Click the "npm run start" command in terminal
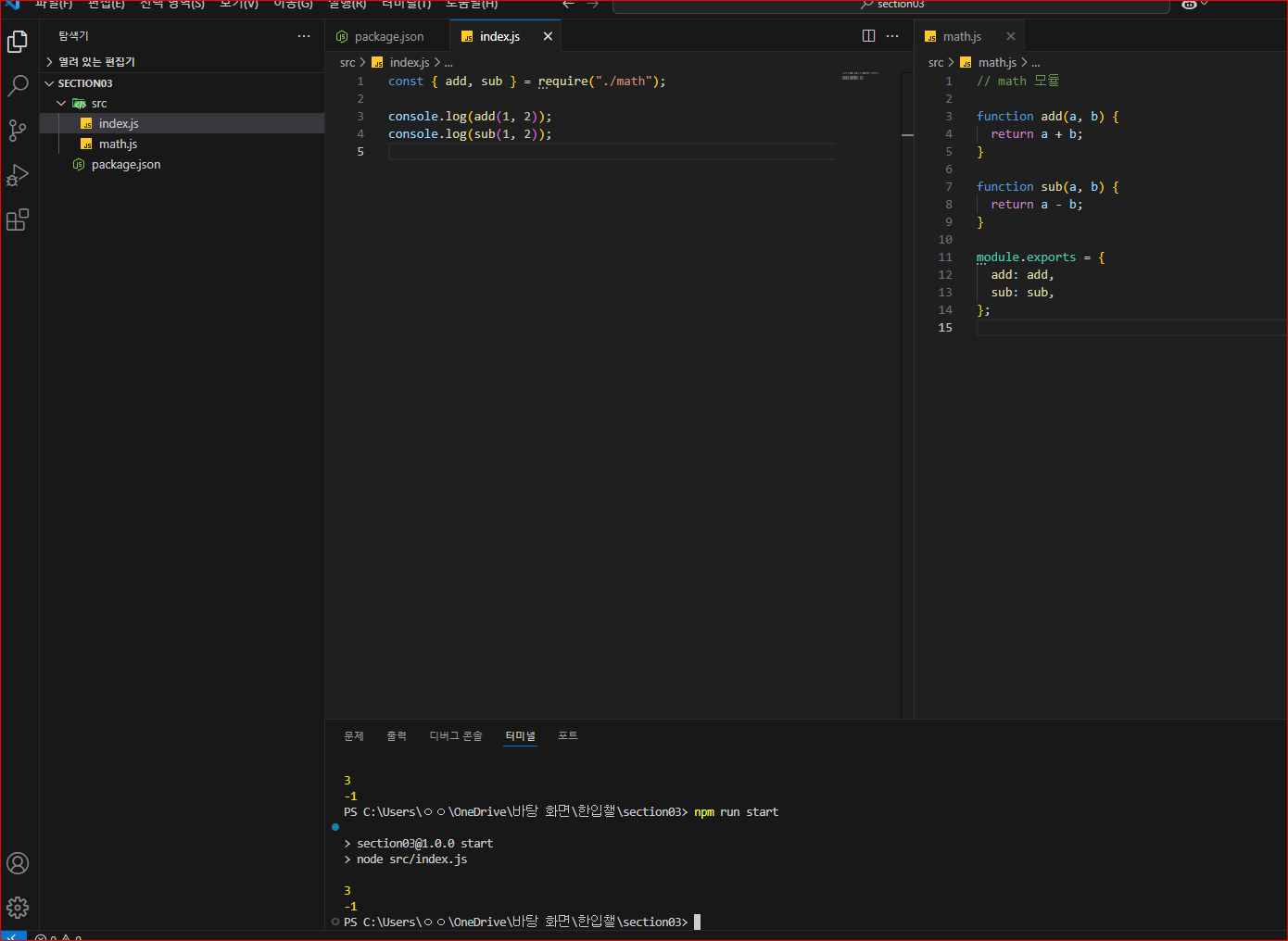This screenshot has height=941, width=1288. (736, 812)
